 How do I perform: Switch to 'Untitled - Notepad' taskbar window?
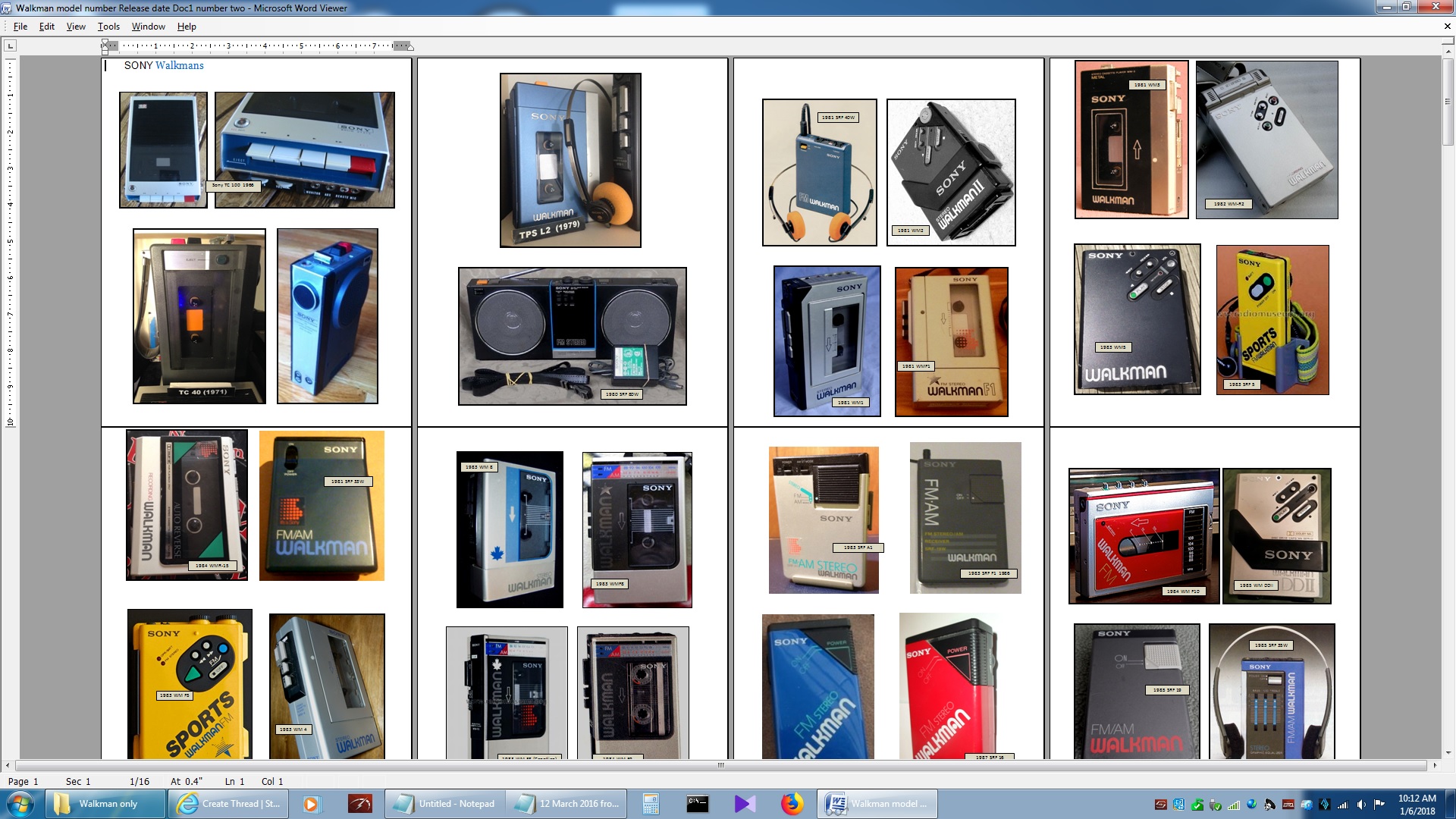445,804
